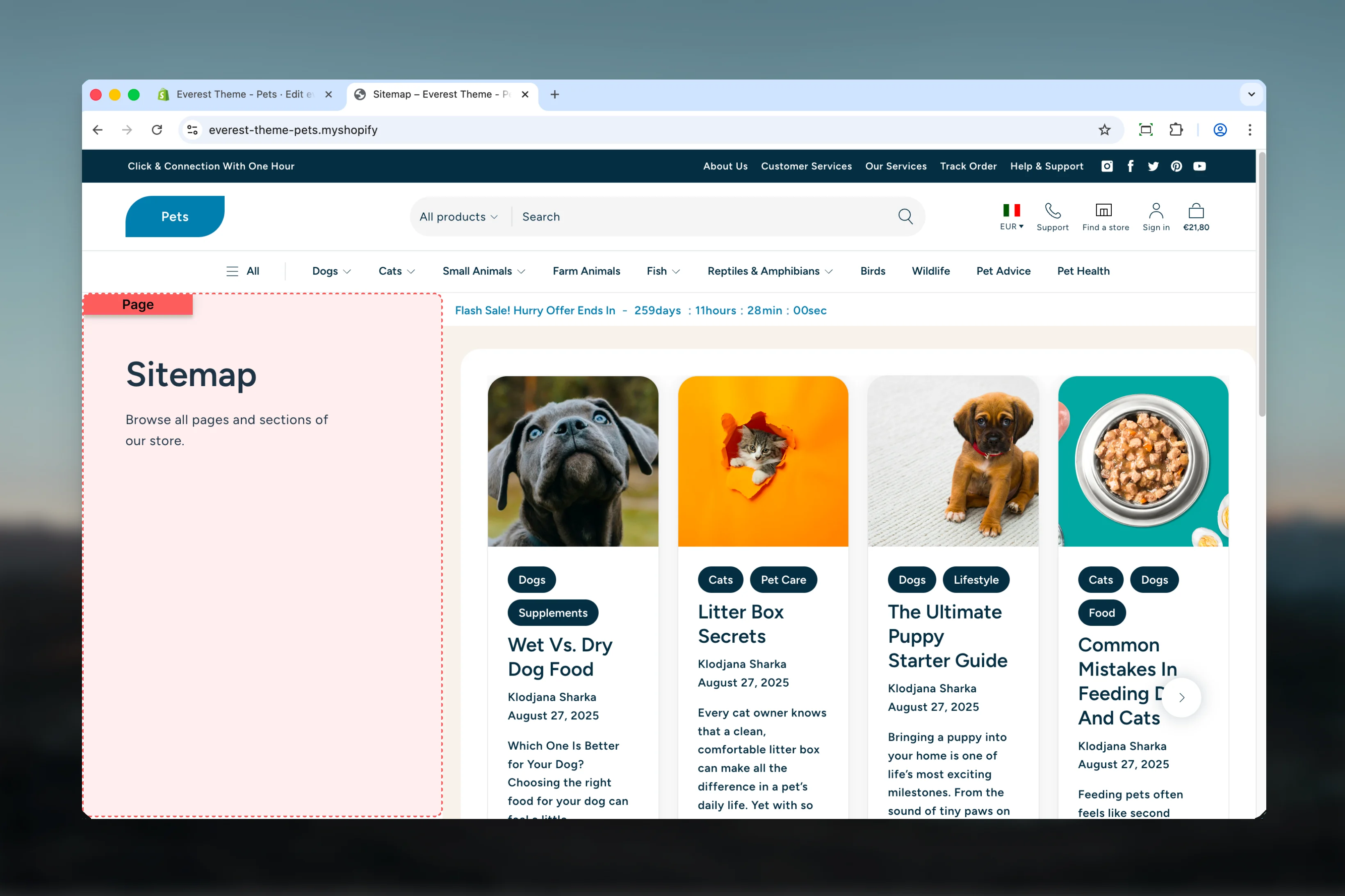
Task: Click the Help & Support link
Action: 1046,166
